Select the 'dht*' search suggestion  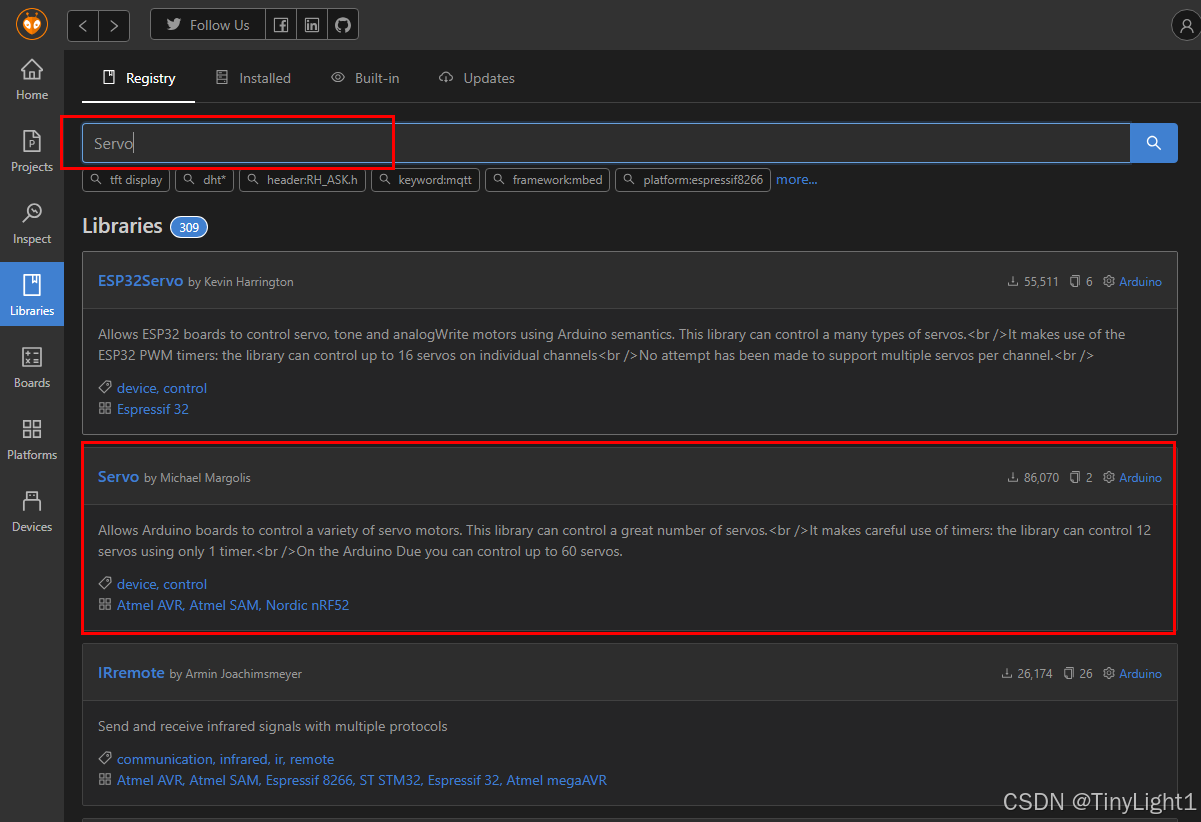(205, 180)
